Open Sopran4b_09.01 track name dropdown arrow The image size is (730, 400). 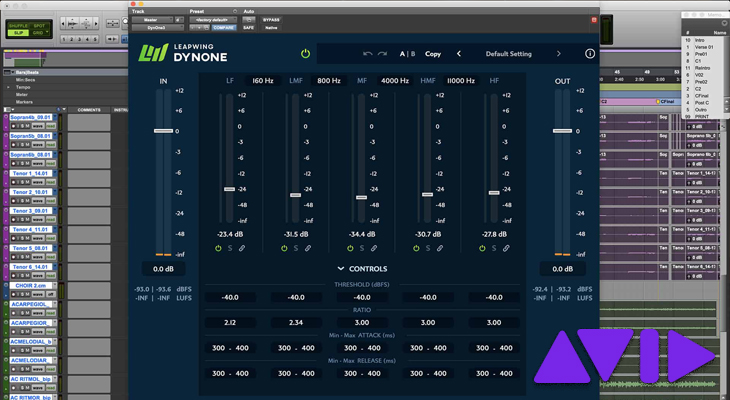54,117
